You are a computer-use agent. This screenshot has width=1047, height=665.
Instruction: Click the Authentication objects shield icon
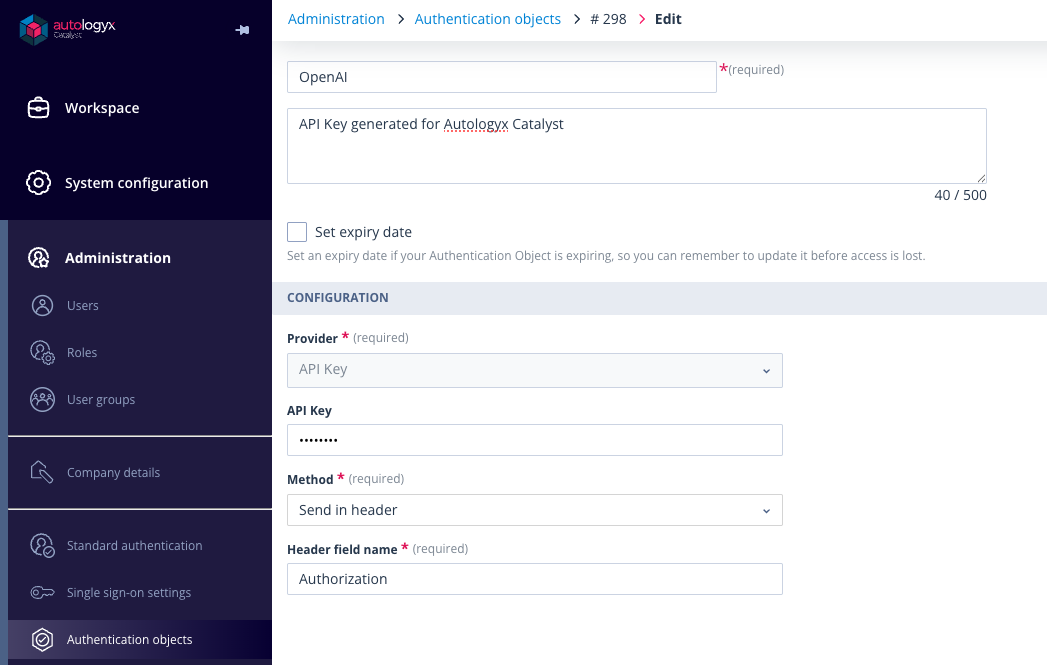tap(42, 640)
